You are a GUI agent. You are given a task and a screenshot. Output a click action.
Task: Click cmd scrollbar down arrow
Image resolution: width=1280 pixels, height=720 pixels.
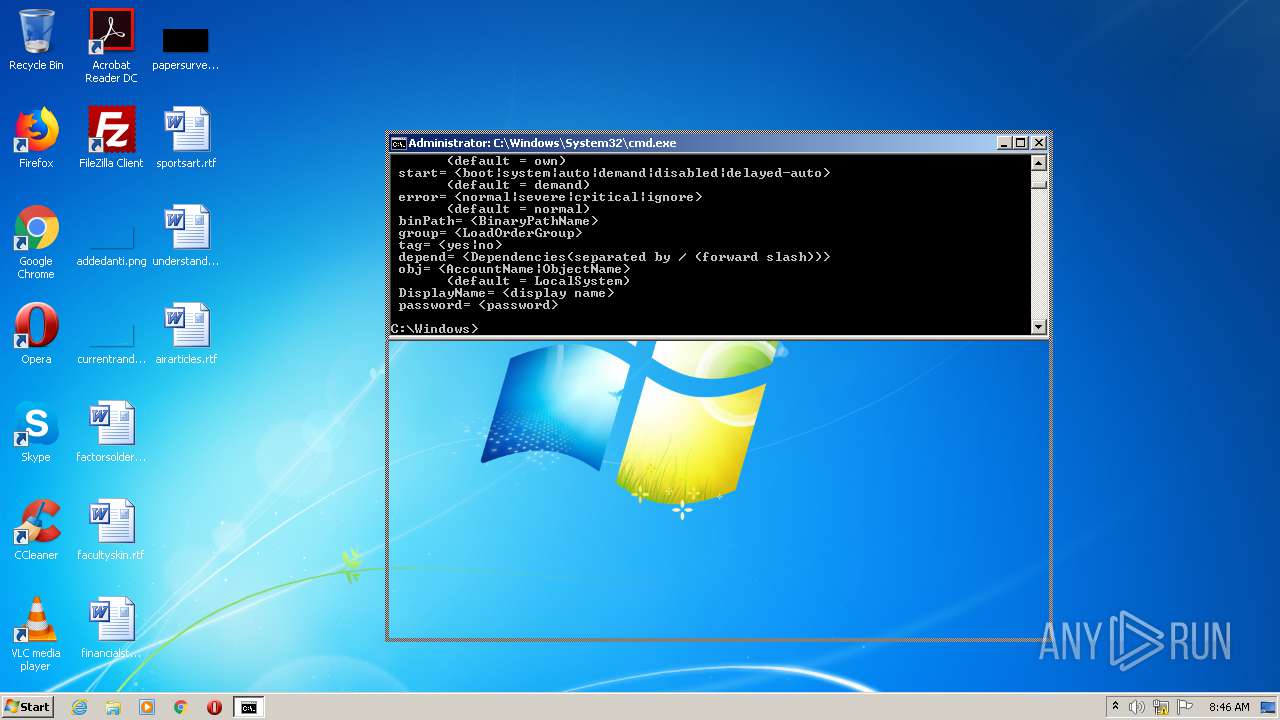click(1038, 327)
